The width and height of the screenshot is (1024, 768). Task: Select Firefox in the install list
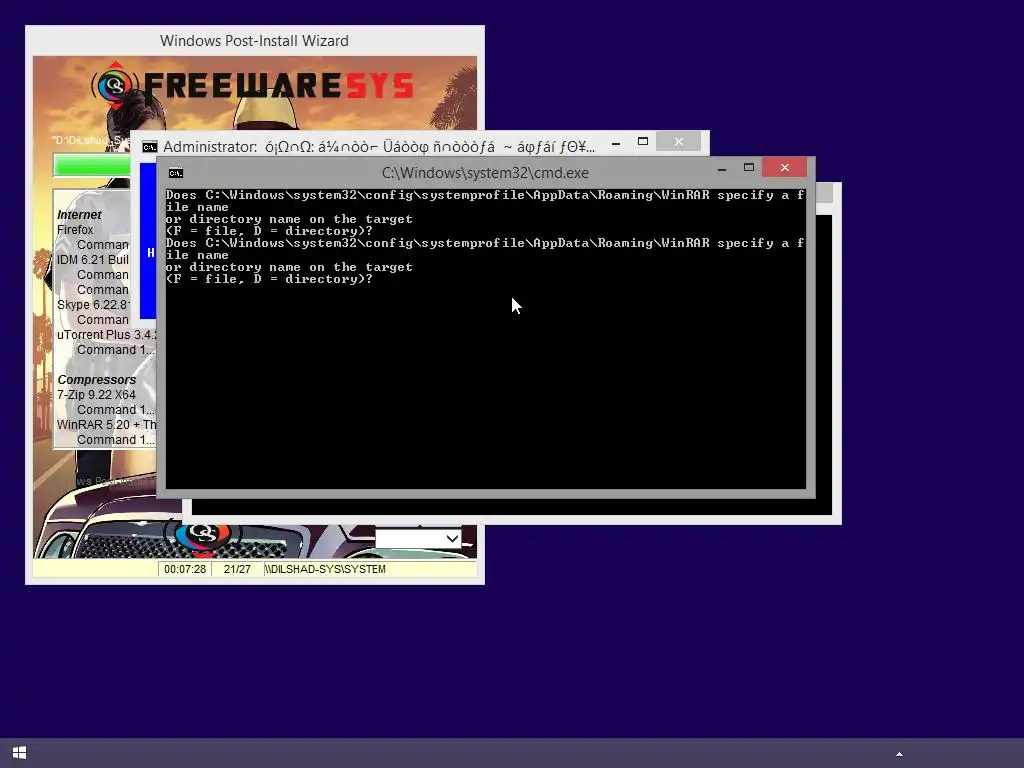coord(75,230)
